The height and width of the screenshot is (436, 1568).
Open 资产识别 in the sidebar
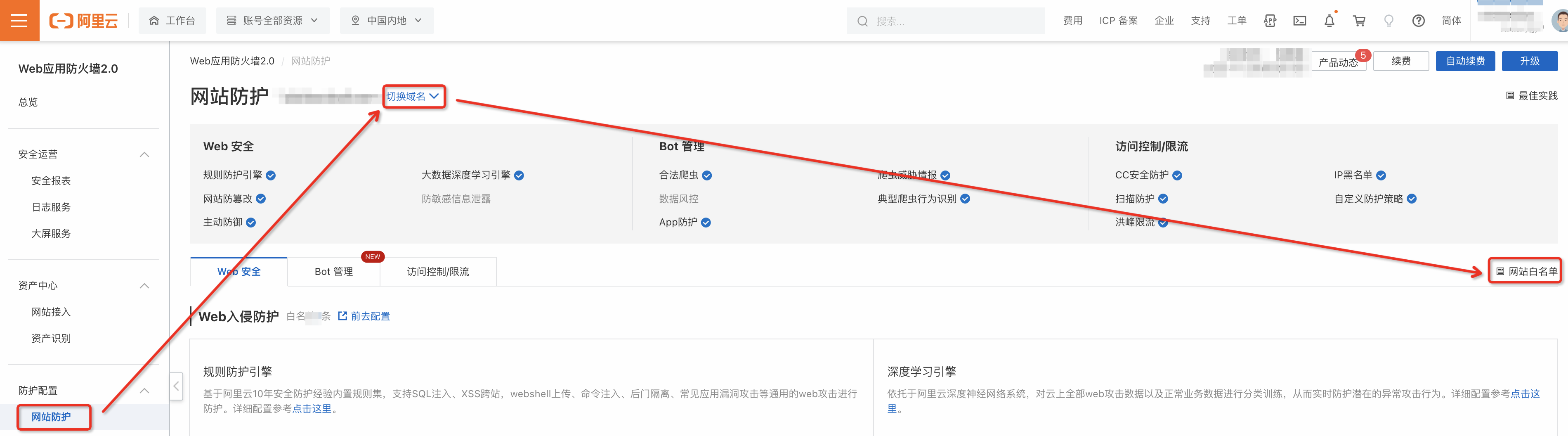coord(51,339)
